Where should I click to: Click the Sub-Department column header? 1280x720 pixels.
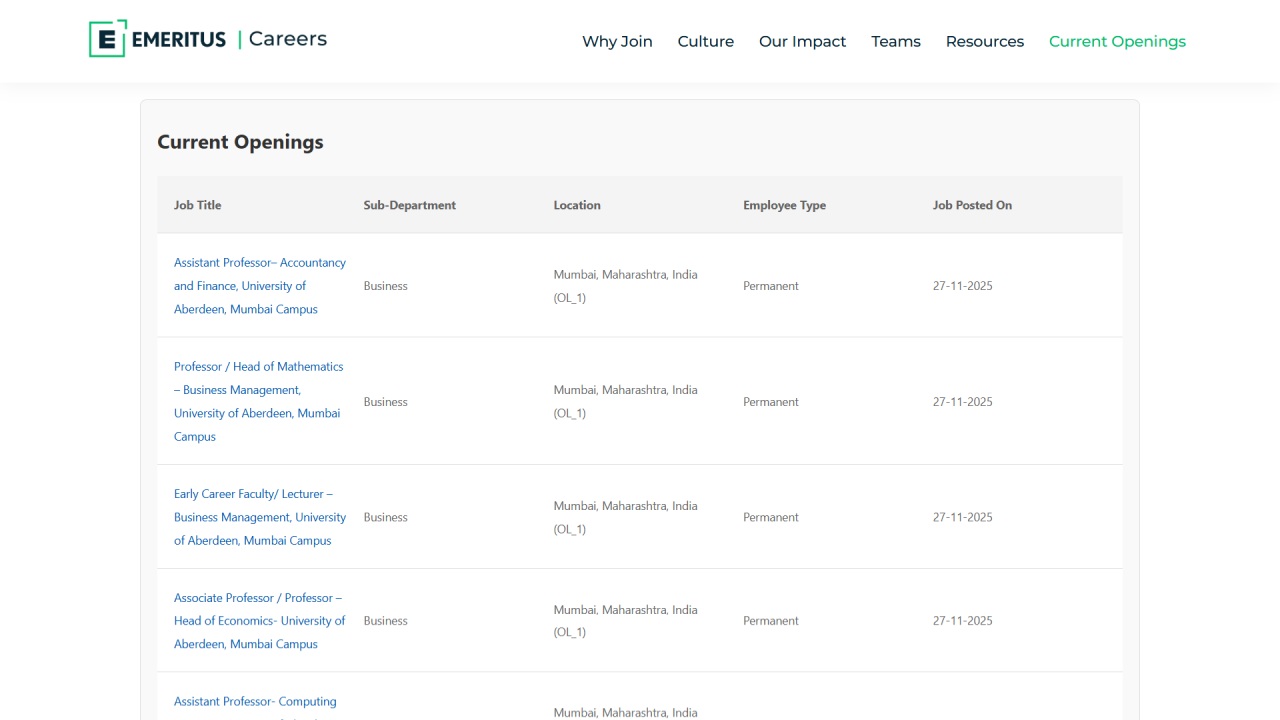[409, 205]
